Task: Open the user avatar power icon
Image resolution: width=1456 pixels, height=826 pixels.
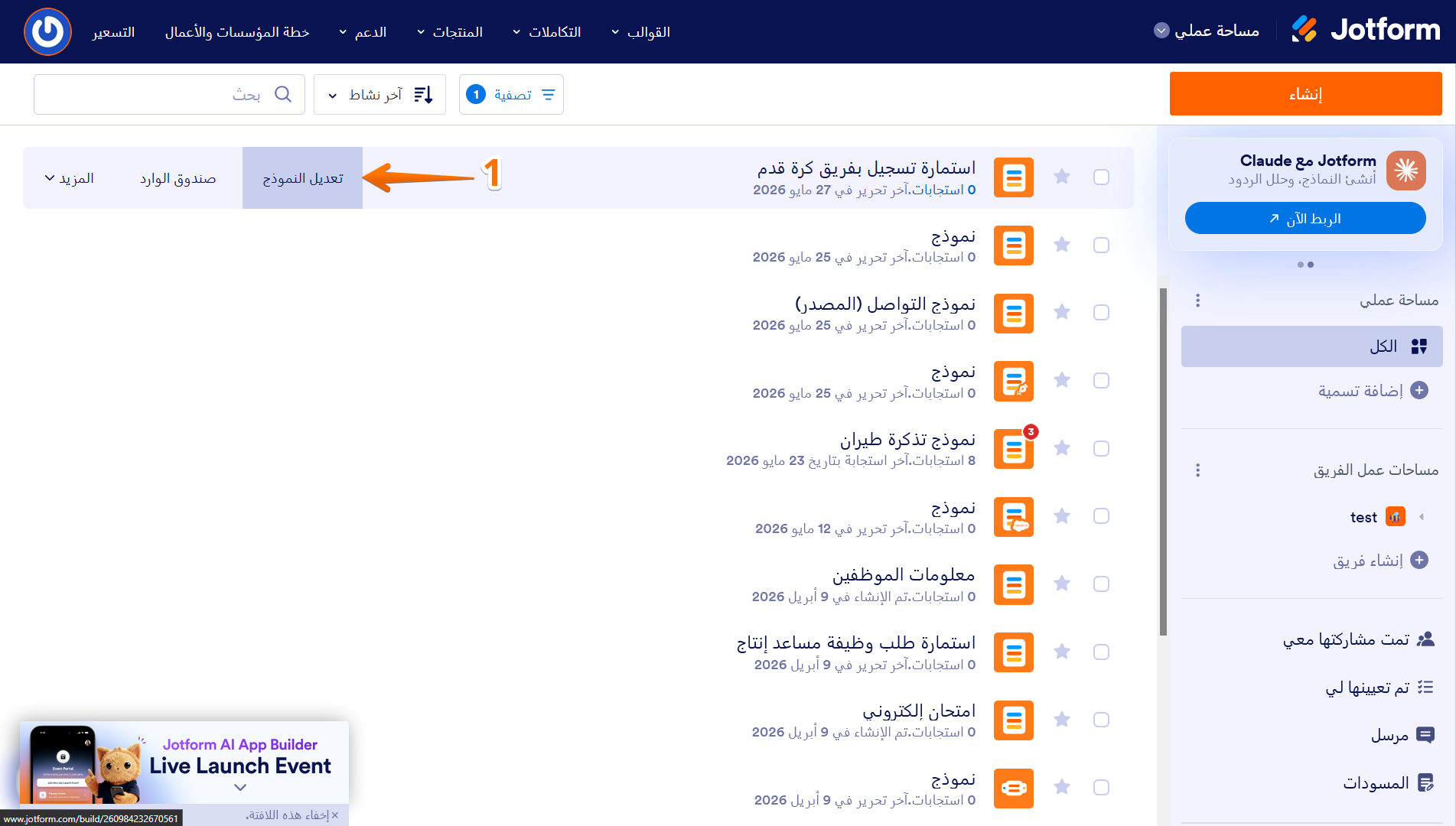Action: pos(47,31)
